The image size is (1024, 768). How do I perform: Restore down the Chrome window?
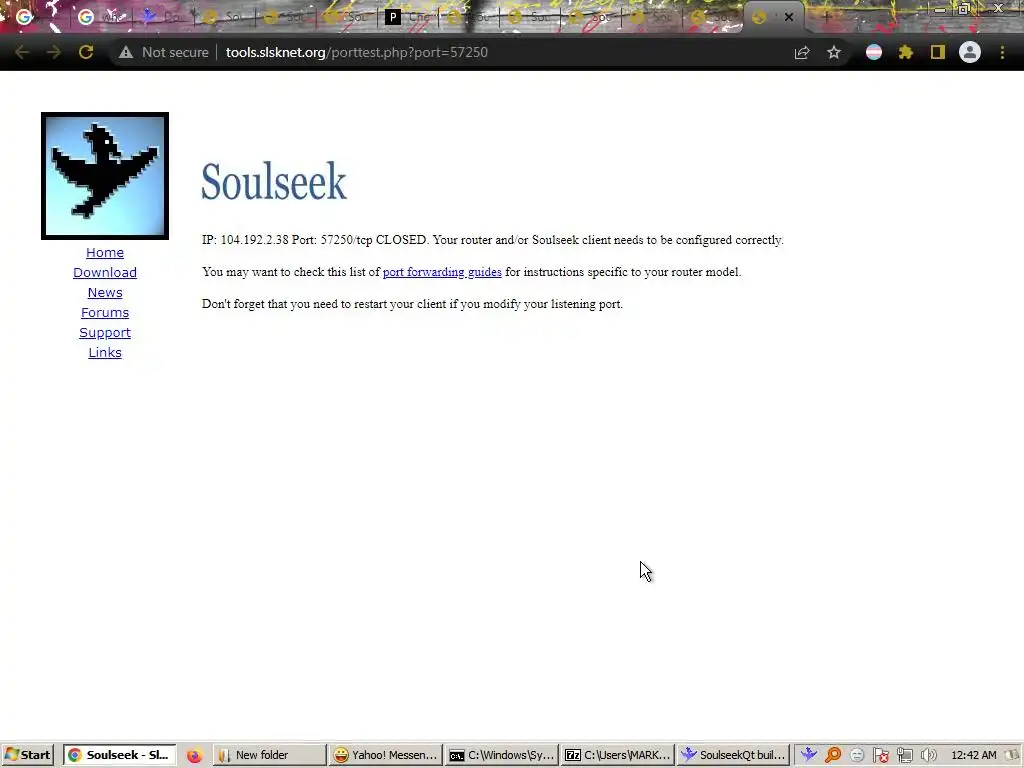pos(964,8)
